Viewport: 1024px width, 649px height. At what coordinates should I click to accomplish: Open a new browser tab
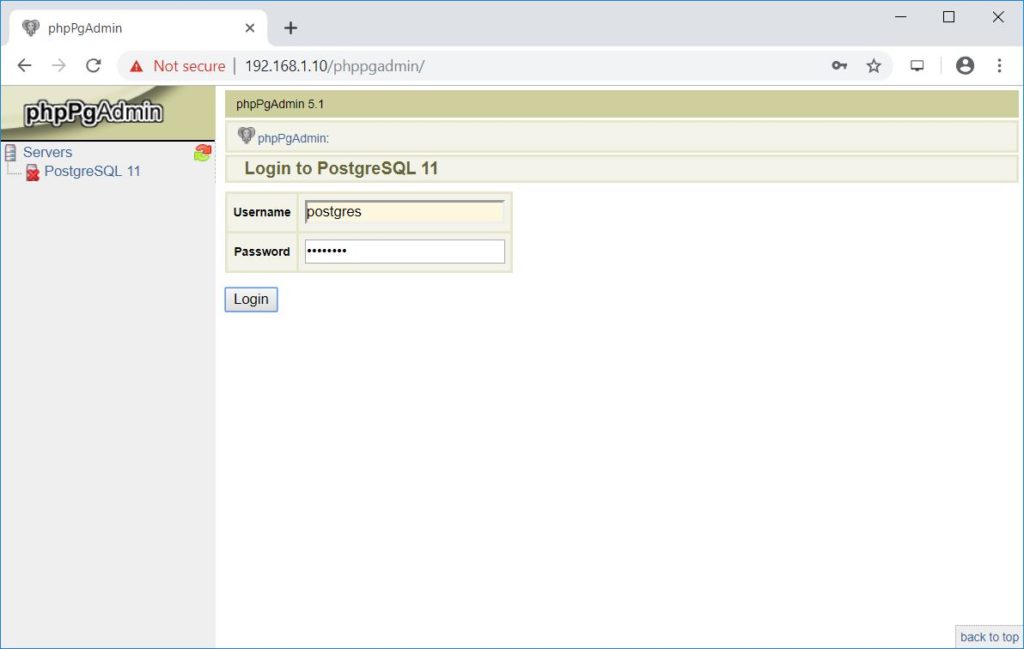(x=291, y=28)
